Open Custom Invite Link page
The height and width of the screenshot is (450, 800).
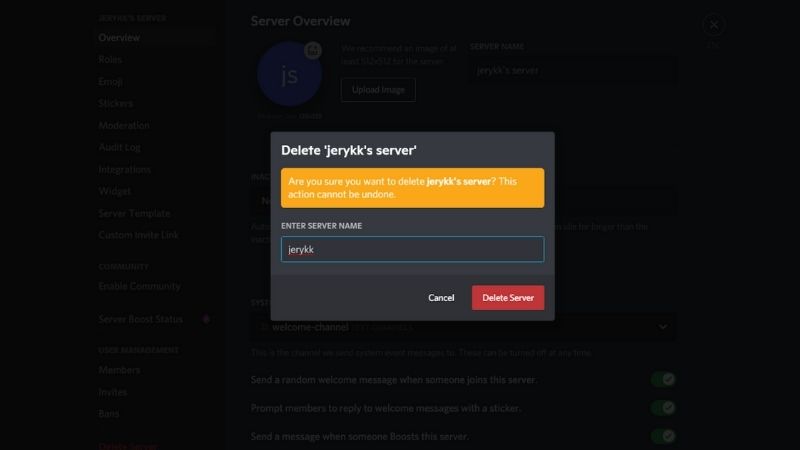click(x=138, y=235)
